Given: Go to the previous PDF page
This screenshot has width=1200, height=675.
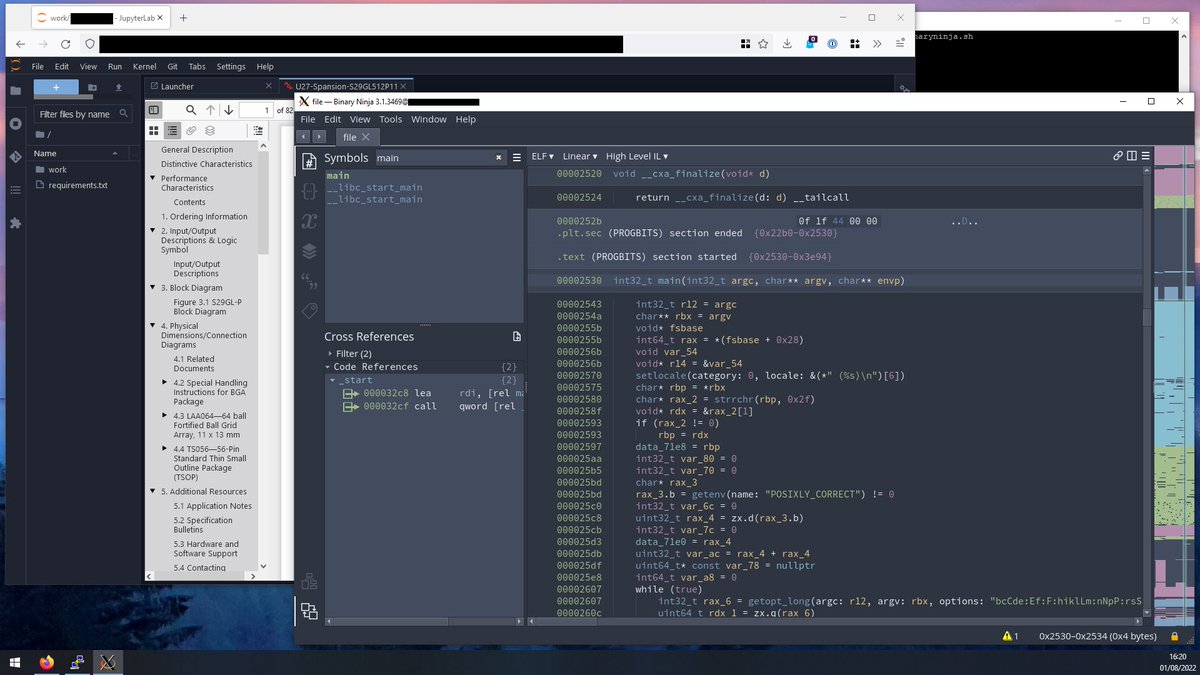Looking at the screenshot, I should [x=210, y=110].
